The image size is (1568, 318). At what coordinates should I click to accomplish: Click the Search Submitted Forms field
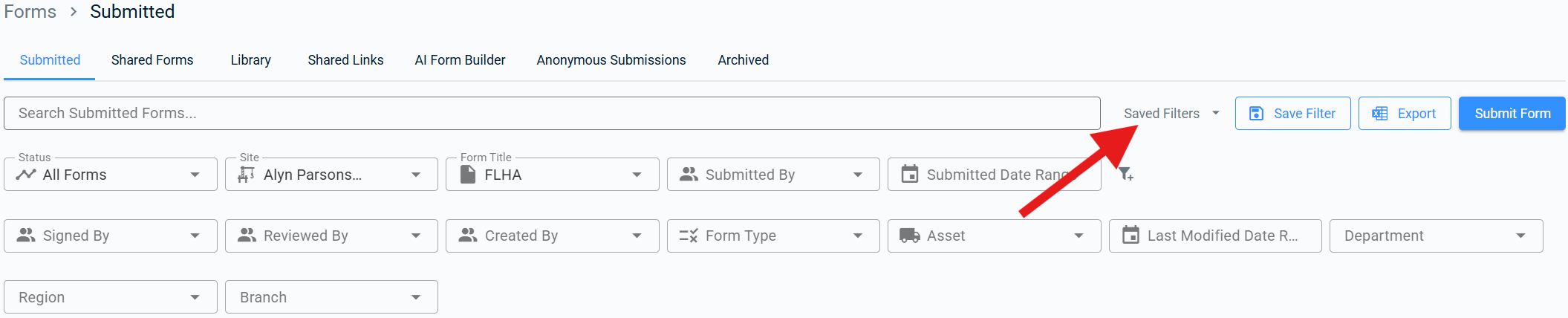pyautogui.click(x=552, y=114)
